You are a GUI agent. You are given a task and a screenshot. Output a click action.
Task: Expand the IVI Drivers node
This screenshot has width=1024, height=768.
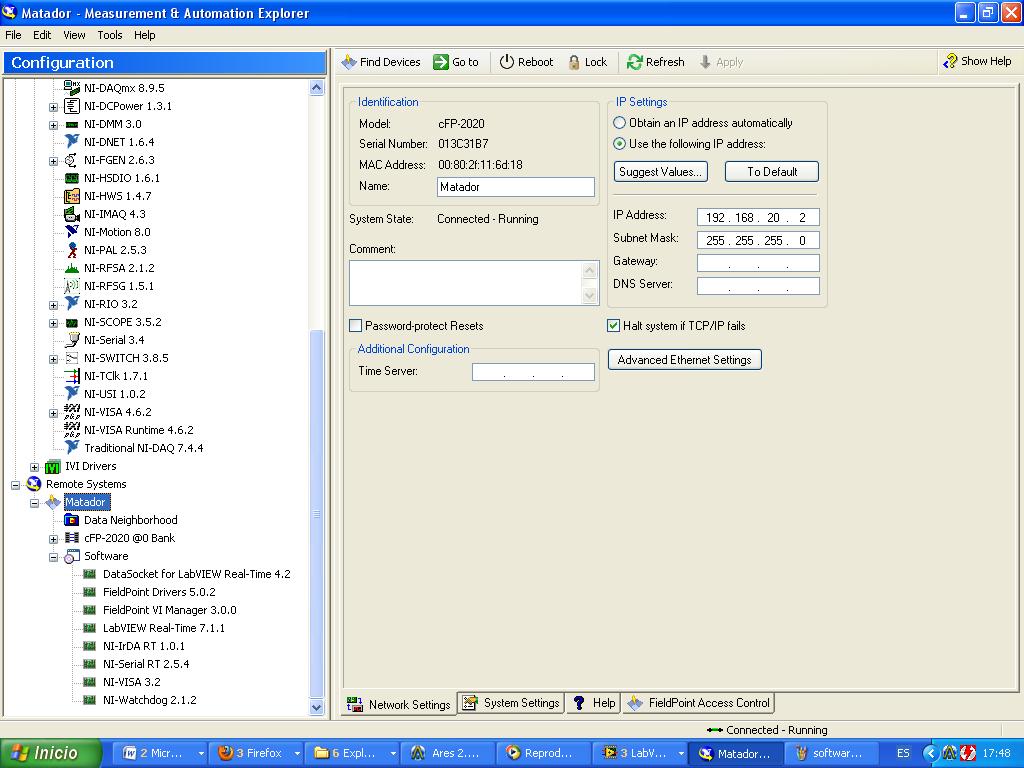pyautogui.click(x=35, y=467)
